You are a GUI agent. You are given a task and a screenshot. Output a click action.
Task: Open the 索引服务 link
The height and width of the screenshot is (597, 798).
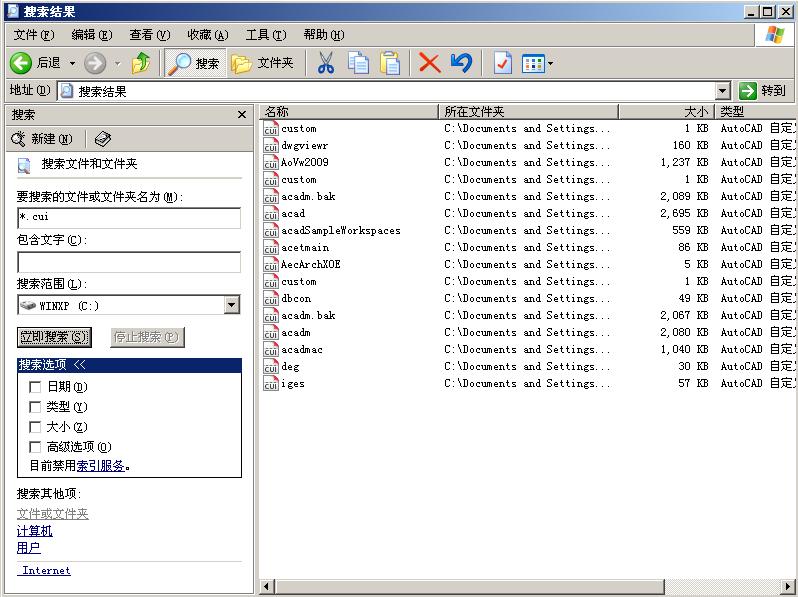coord(100,465)
